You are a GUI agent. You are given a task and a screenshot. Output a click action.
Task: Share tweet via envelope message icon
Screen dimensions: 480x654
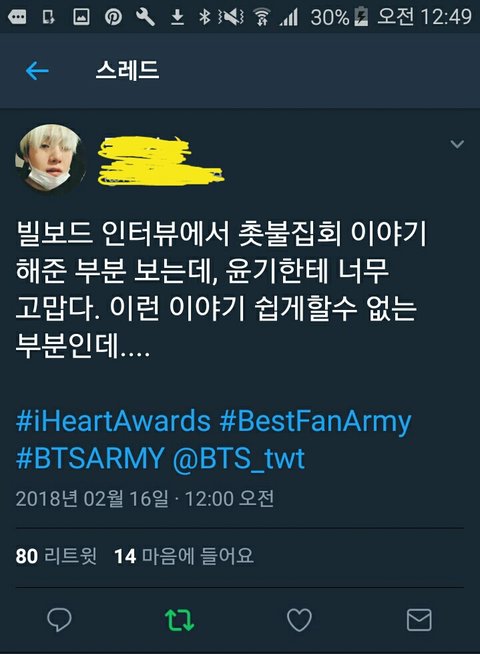coord(419,619)
